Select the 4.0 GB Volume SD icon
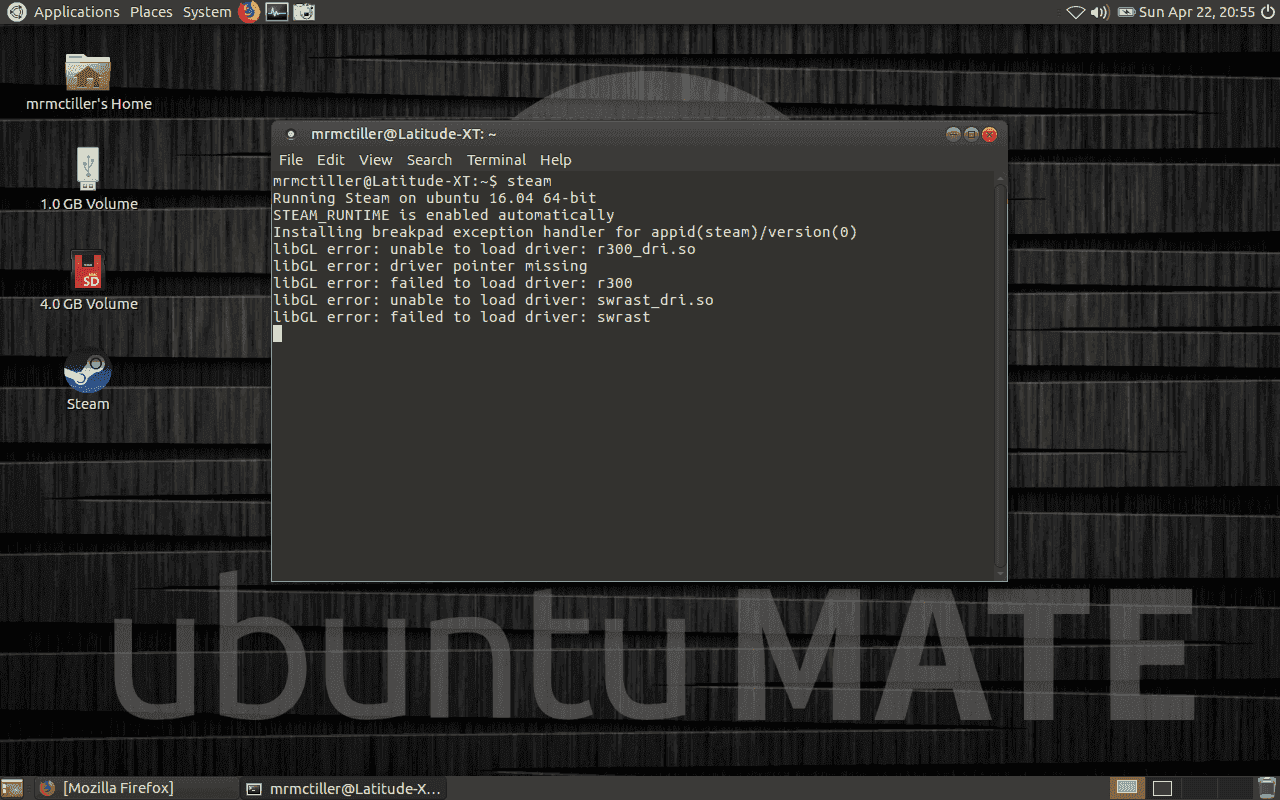The image size is (1280, 800). 88,271
